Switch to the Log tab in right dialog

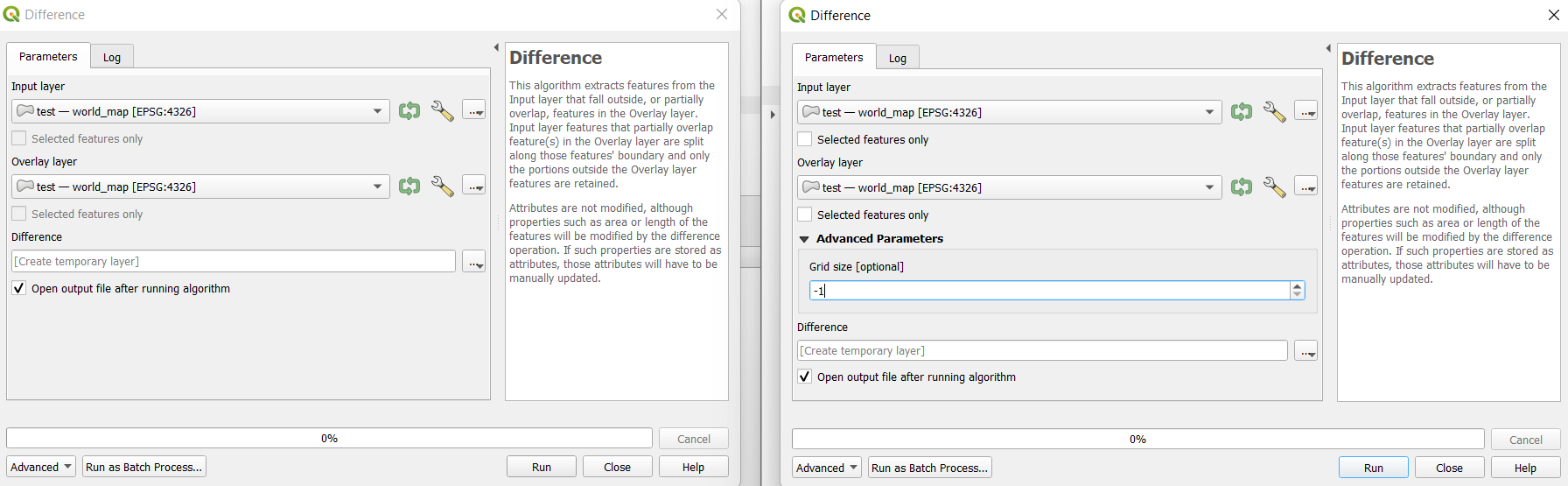tap(898, 58)
